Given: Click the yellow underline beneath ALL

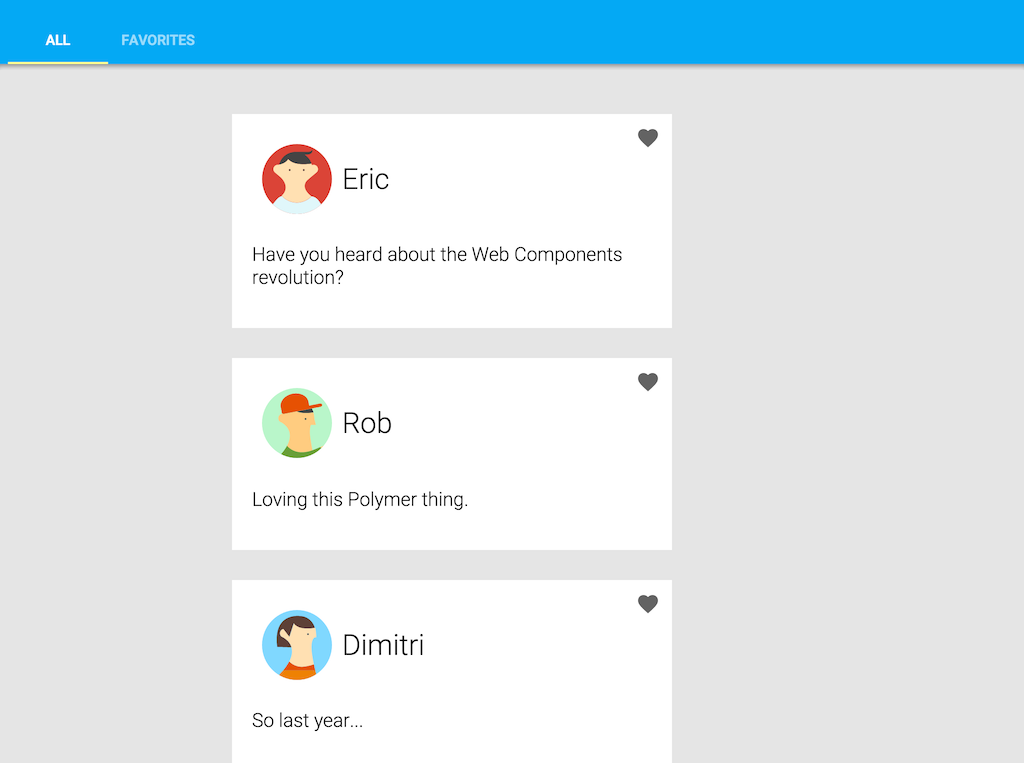Looking at the screenshot, I should 57,63.
